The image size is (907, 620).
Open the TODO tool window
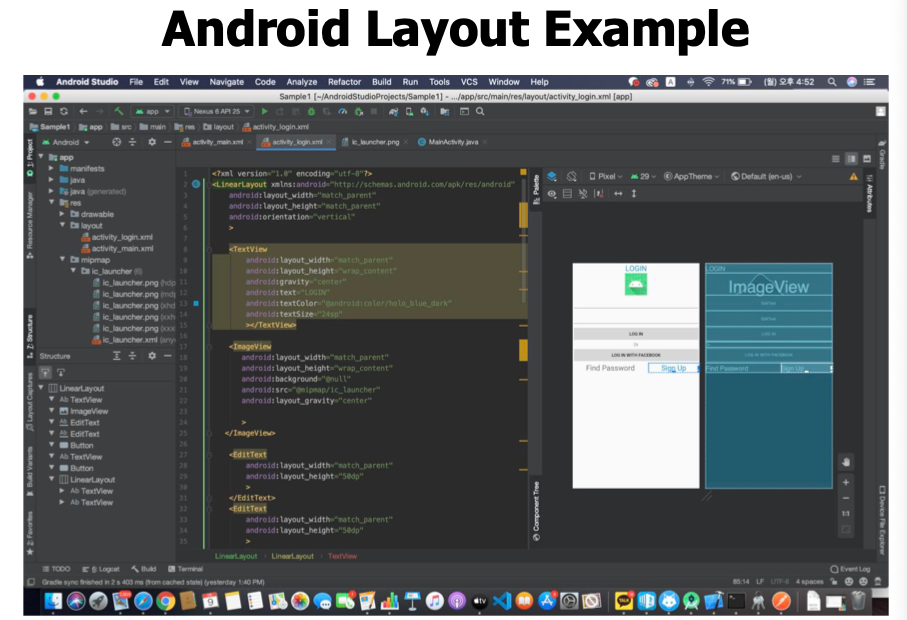point(56,569)
